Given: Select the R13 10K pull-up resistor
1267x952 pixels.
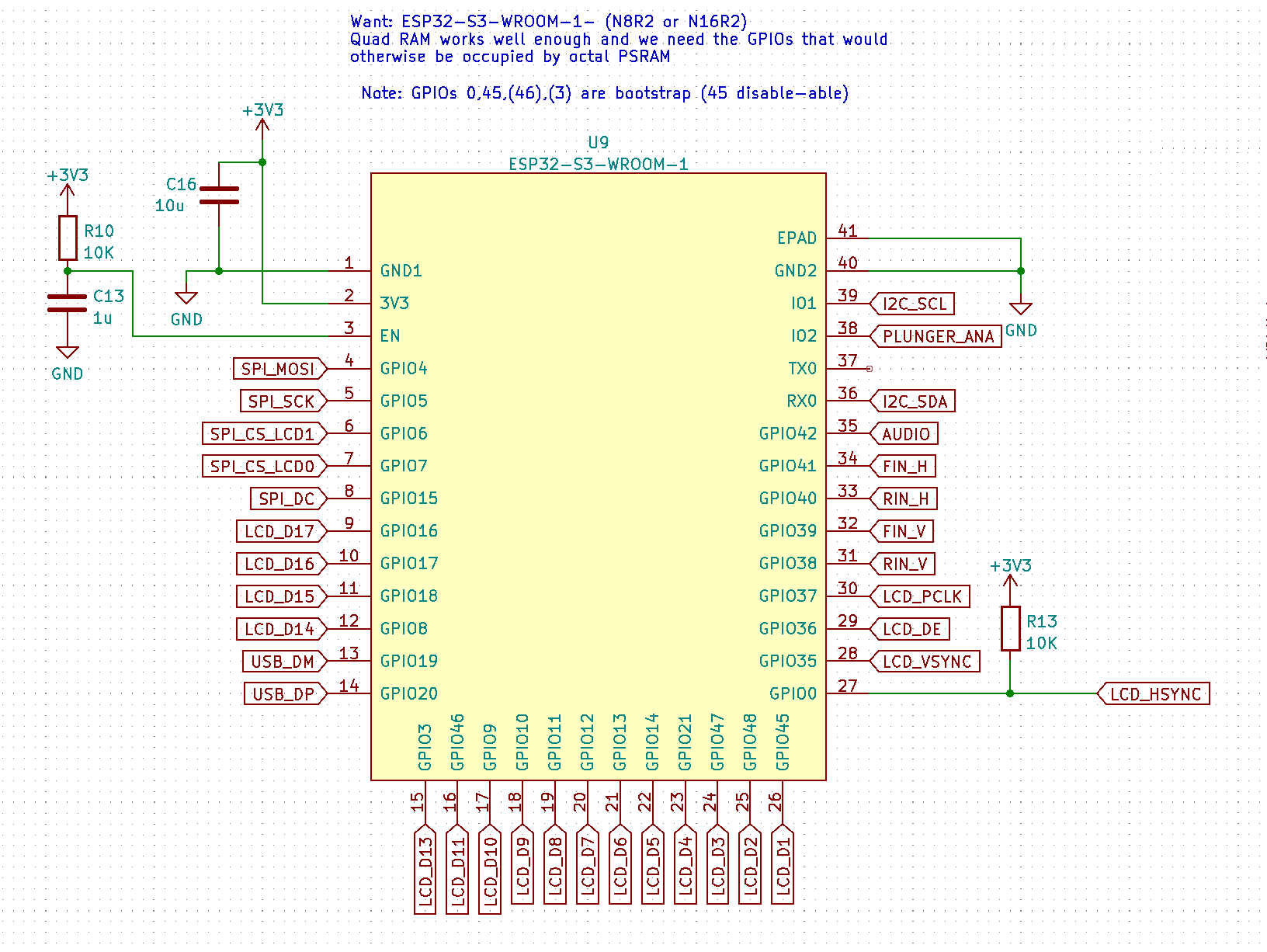Looking at the screenshot, I should (x=1009, y=628).
